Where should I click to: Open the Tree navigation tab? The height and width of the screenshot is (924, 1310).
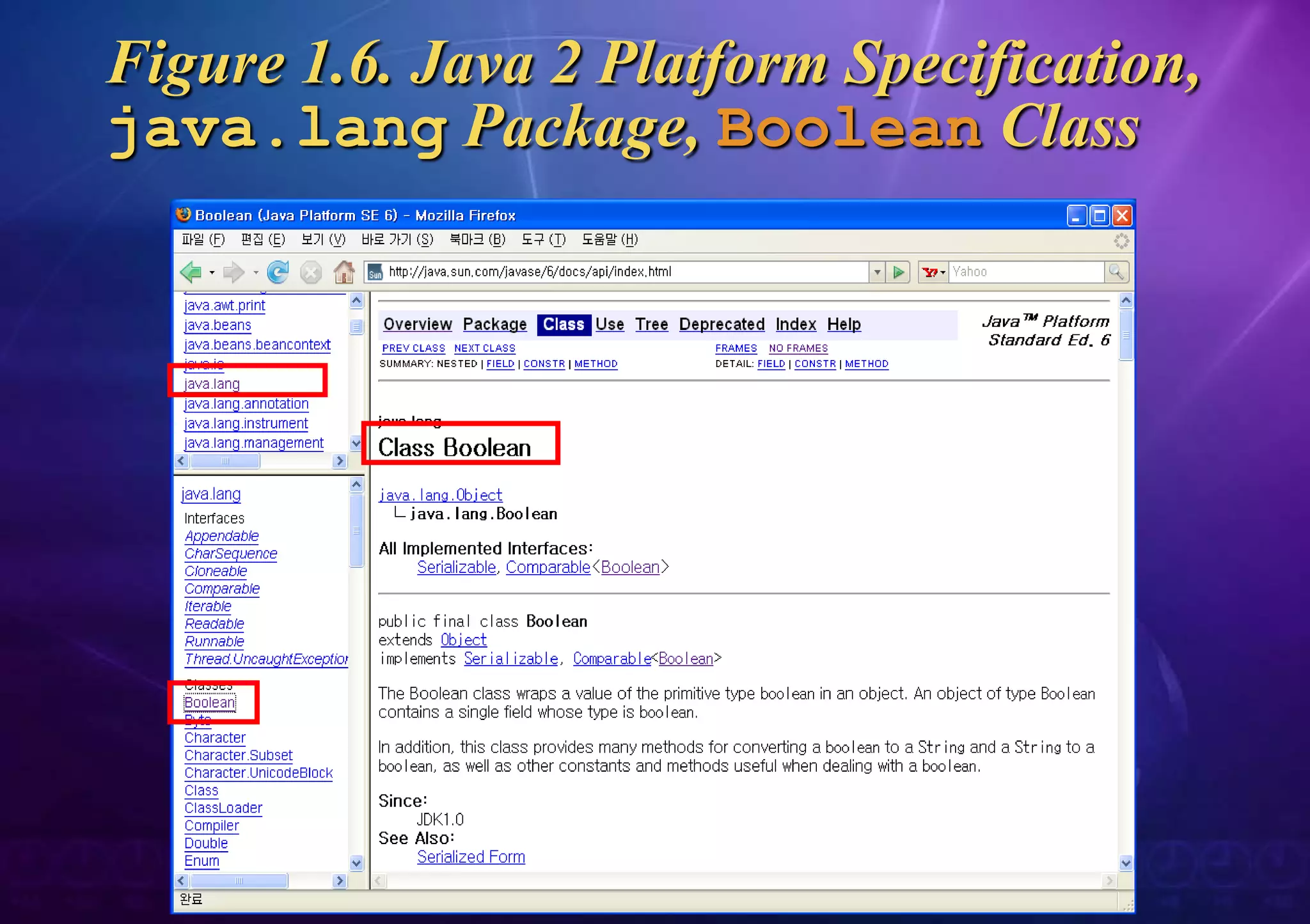coord(652,324)
